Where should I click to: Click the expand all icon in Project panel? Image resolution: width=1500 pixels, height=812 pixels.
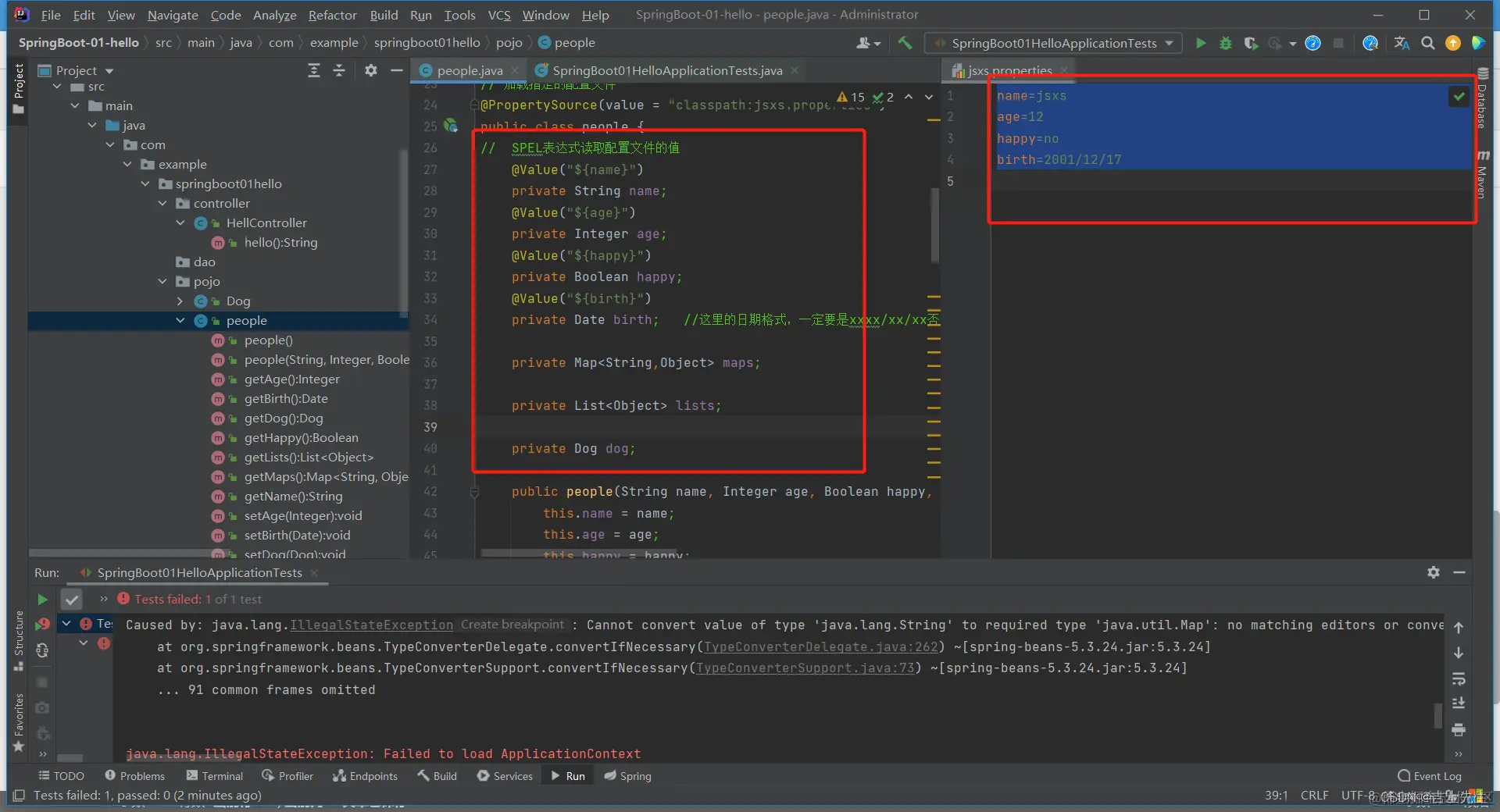[313, 71]
